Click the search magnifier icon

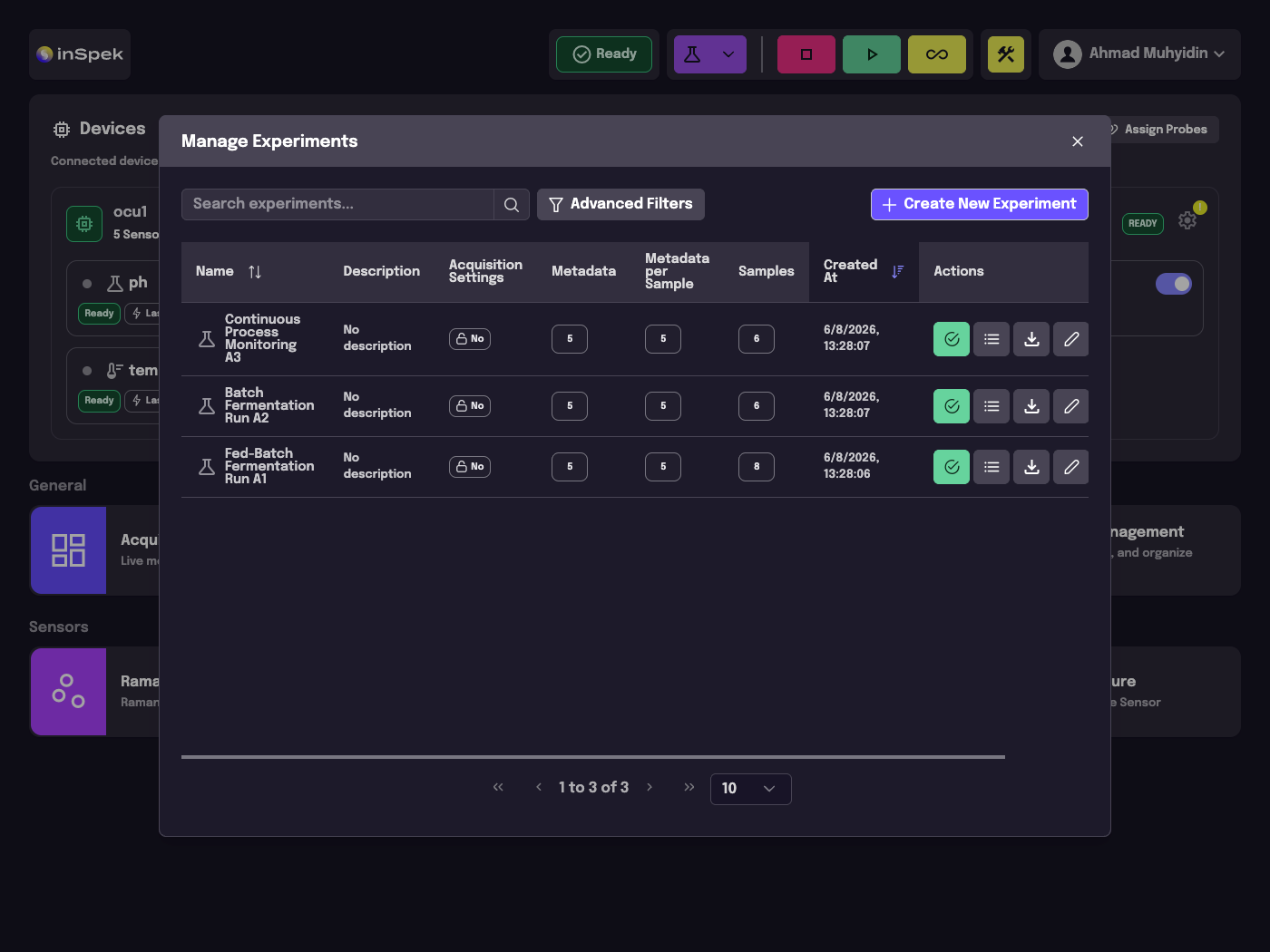pos(512,205)
